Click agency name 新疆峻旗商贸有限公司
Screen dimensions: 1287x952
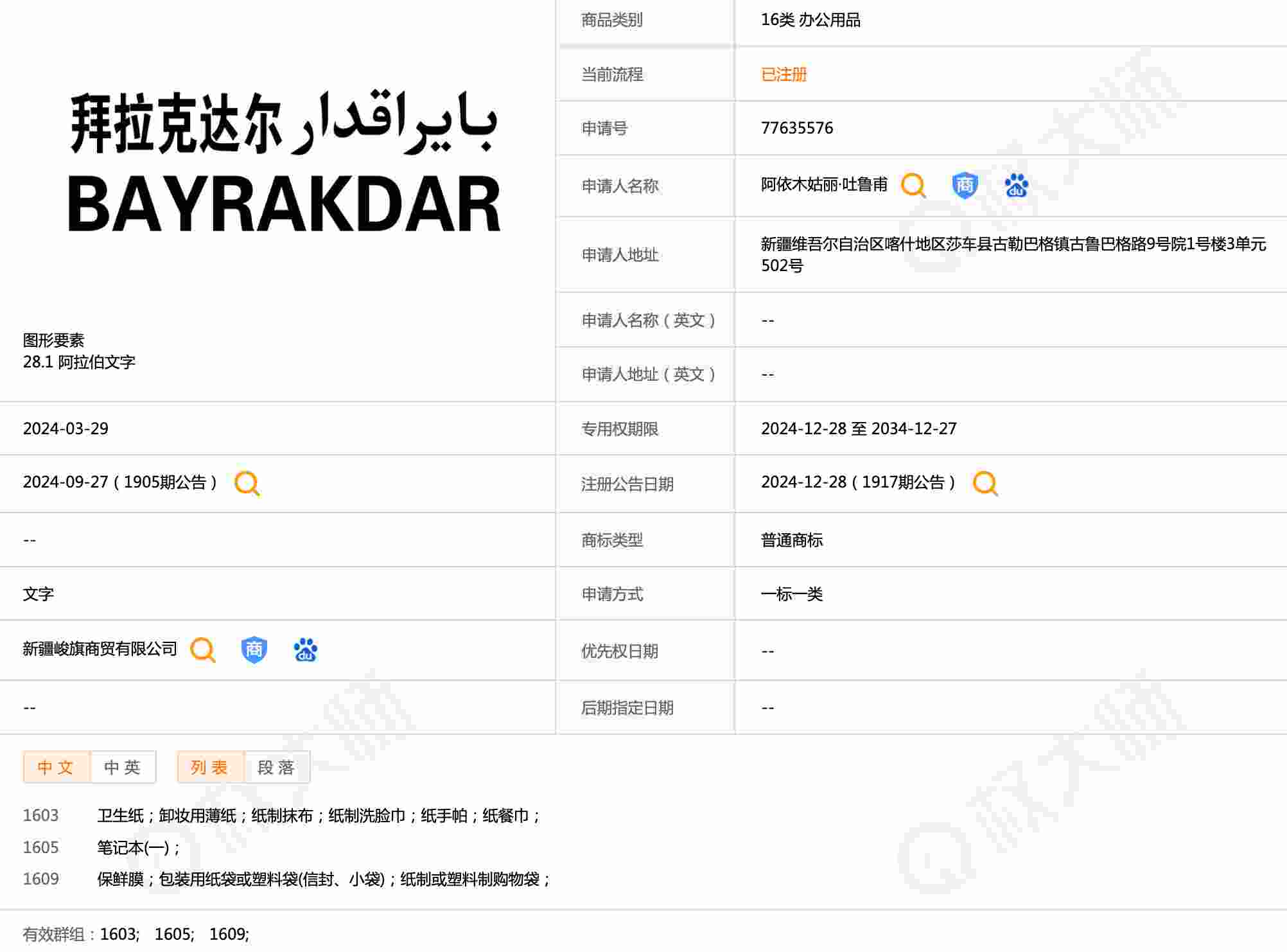[100, 649]
